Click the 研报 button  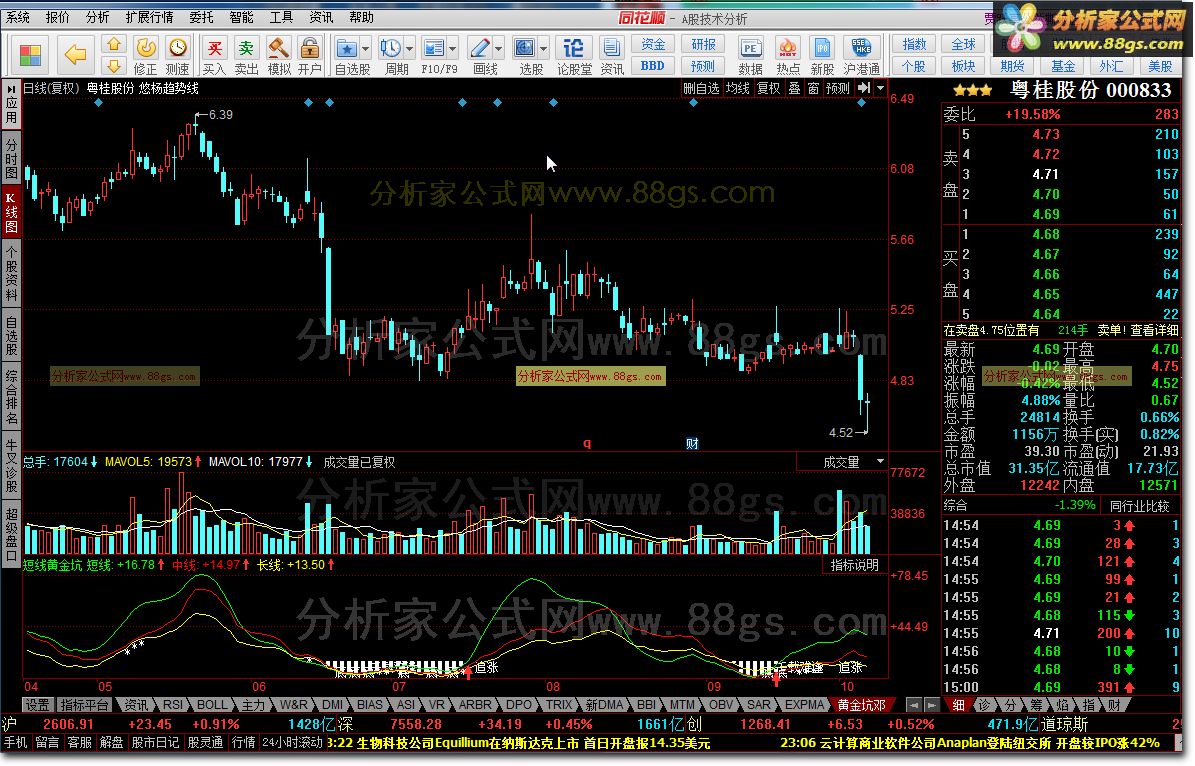pos(703,44)
